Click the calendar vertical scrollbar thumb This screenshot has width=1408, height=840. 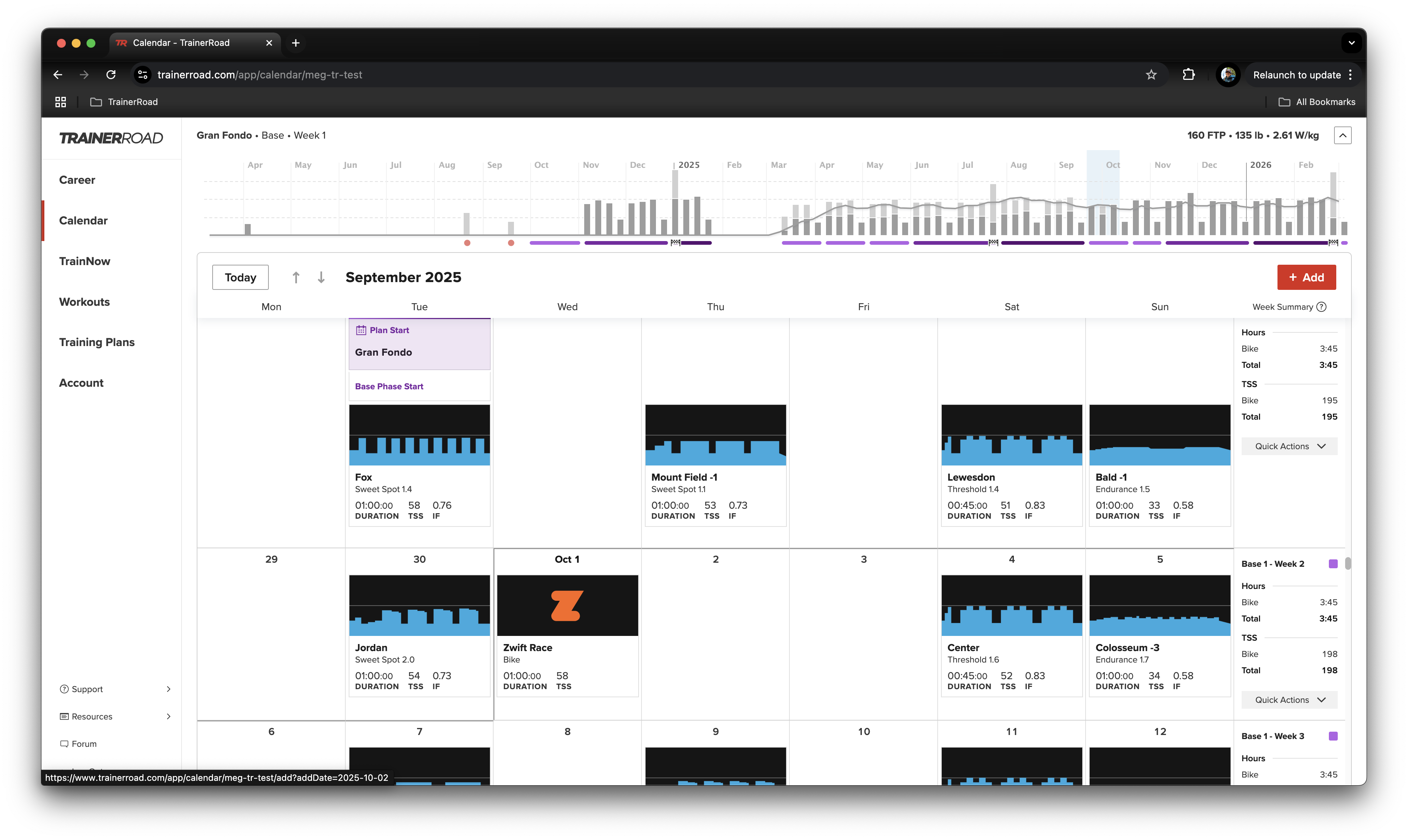tap(1348, 564)
